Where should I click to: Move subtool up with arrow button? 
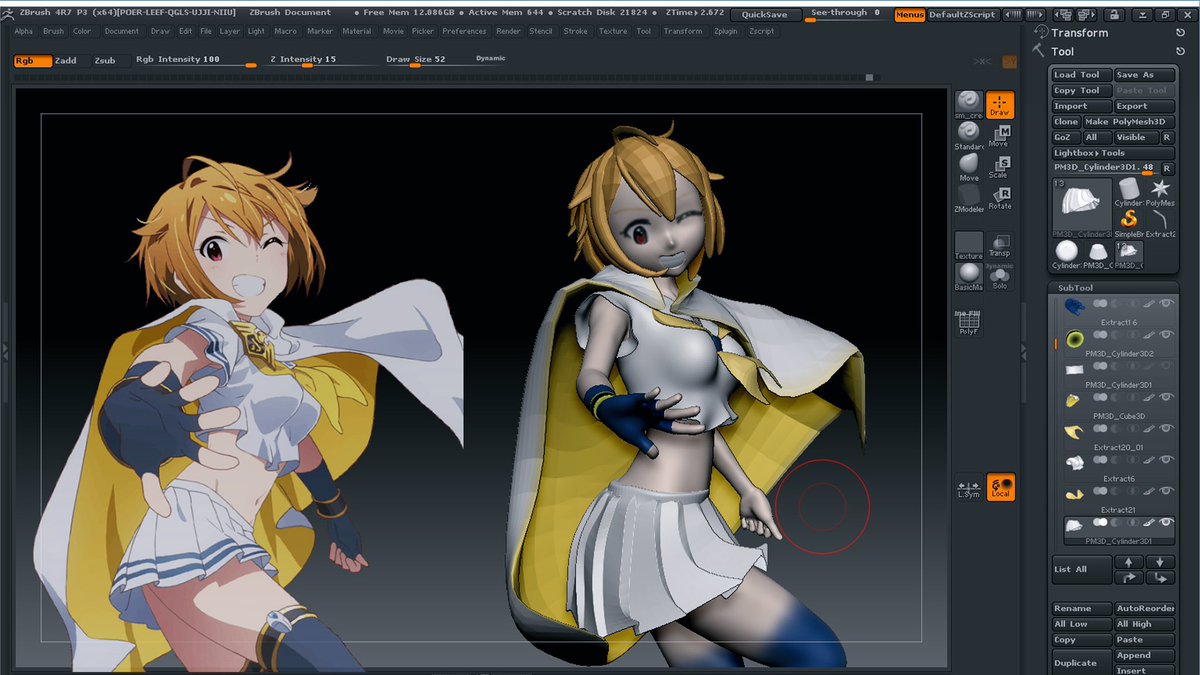point(1129,562)
